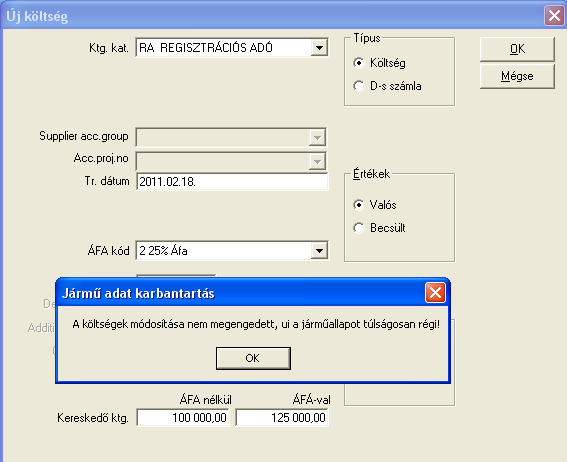This screenshot has height=462, width=567.
Task: Cancel with the Mégse button
Action: click(x=517, y=76)
